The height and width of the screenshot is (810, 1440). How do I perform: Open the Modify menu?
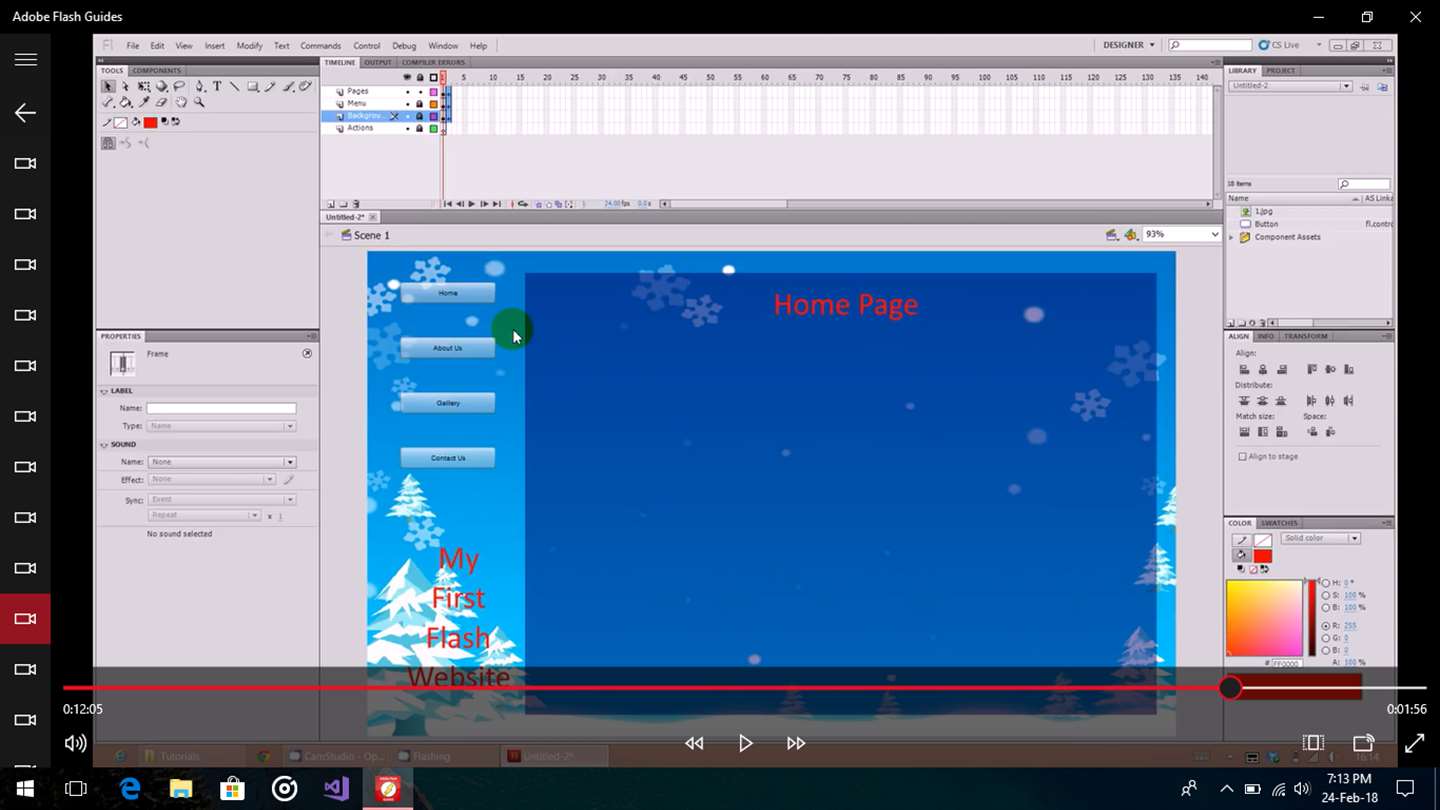pos(249,46)
